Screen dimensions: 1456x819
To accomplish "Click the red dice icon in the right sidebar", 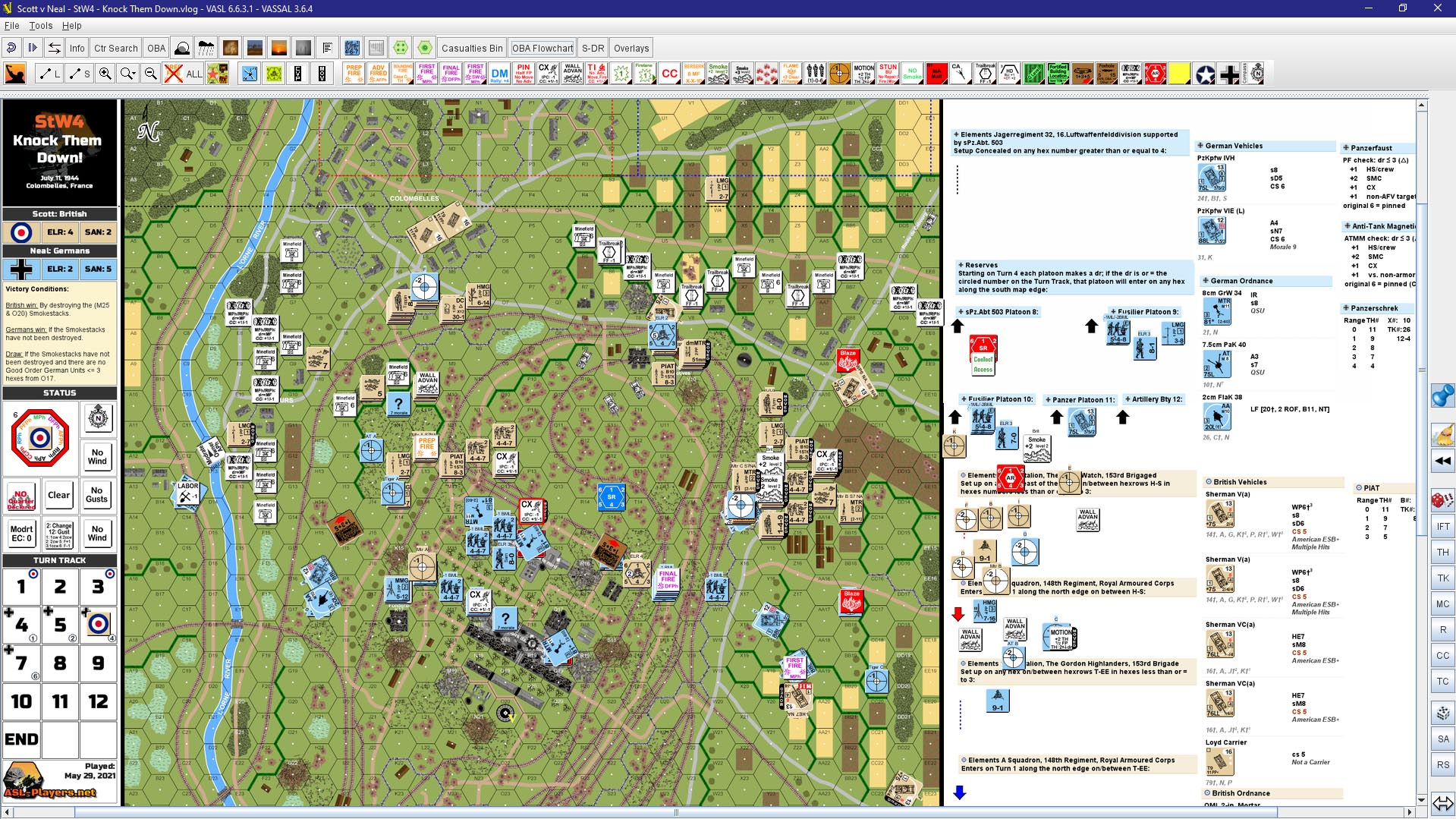I will coord(1442,500).
